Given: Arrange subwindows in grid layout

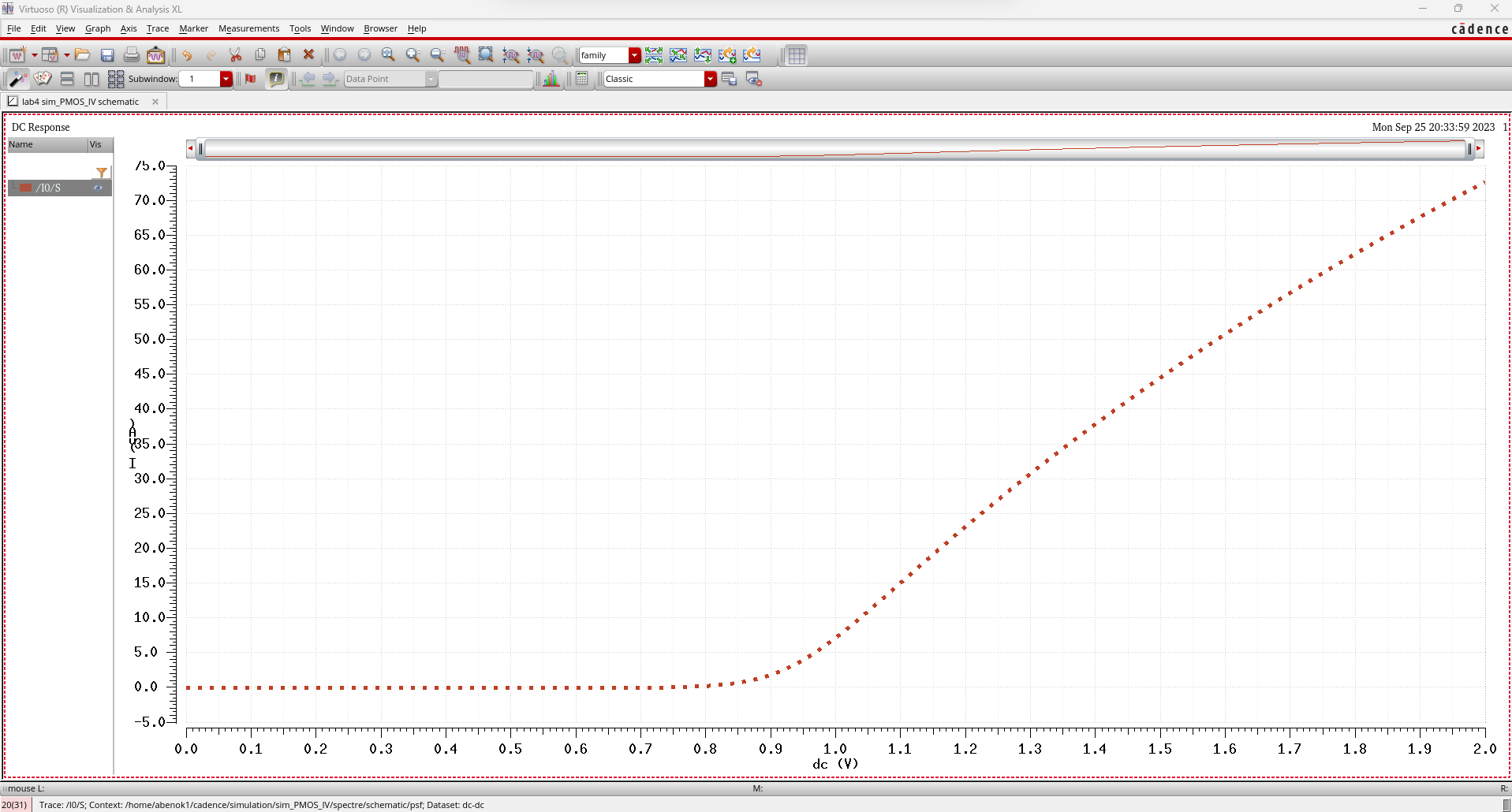Looking at the screenshot, I should coord(116,79).
